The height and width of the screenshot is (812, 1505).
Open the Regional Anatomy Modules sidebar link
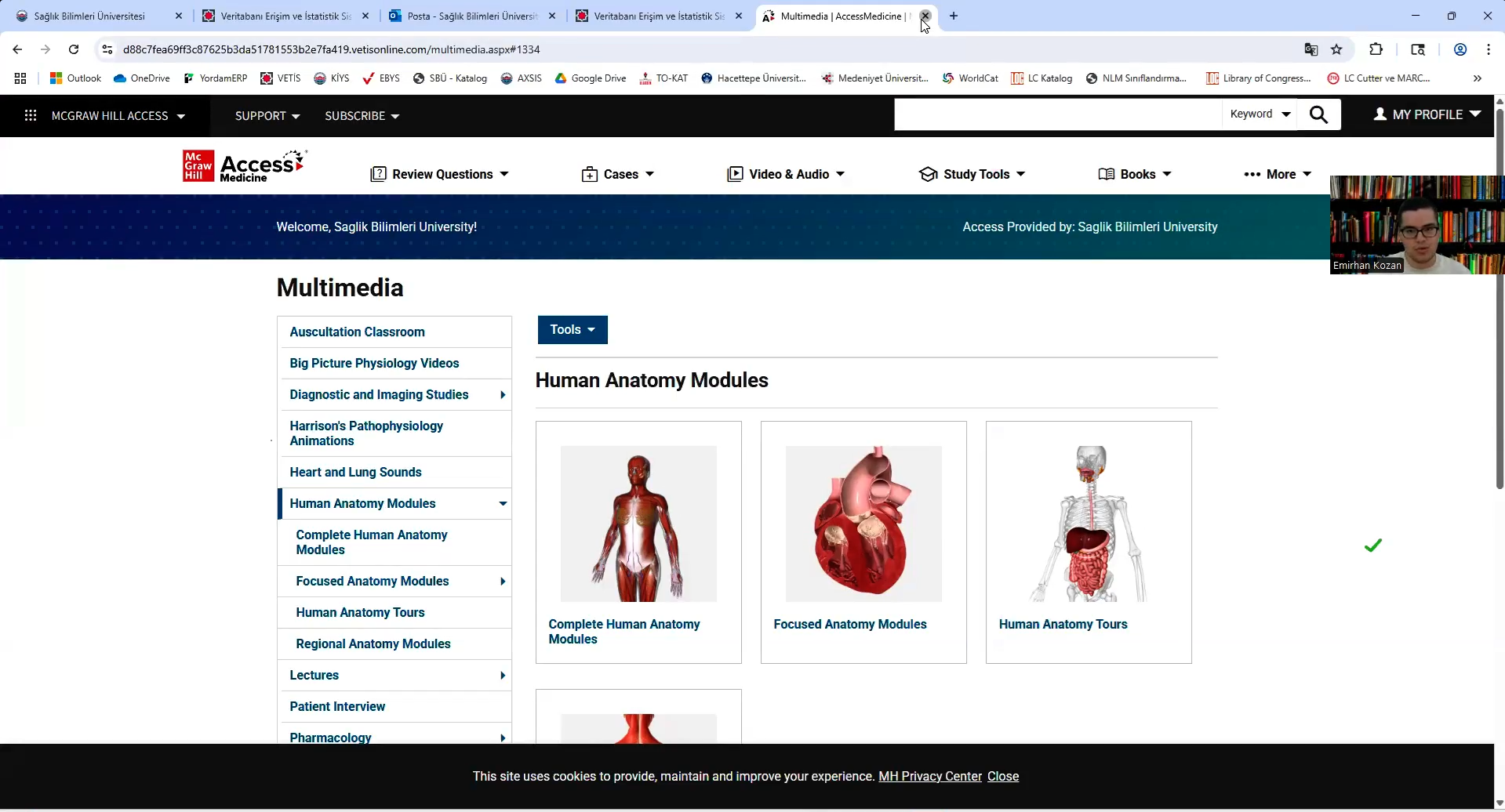(x=373, y=644)
